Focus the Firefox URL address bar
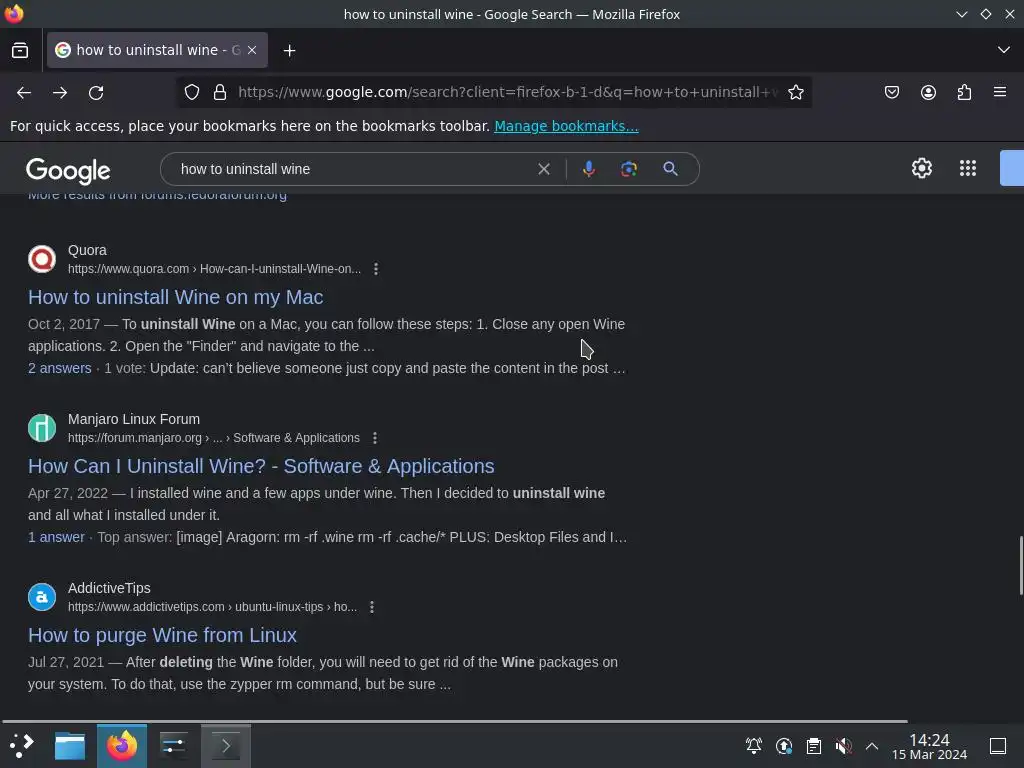 tap(507, 93)
